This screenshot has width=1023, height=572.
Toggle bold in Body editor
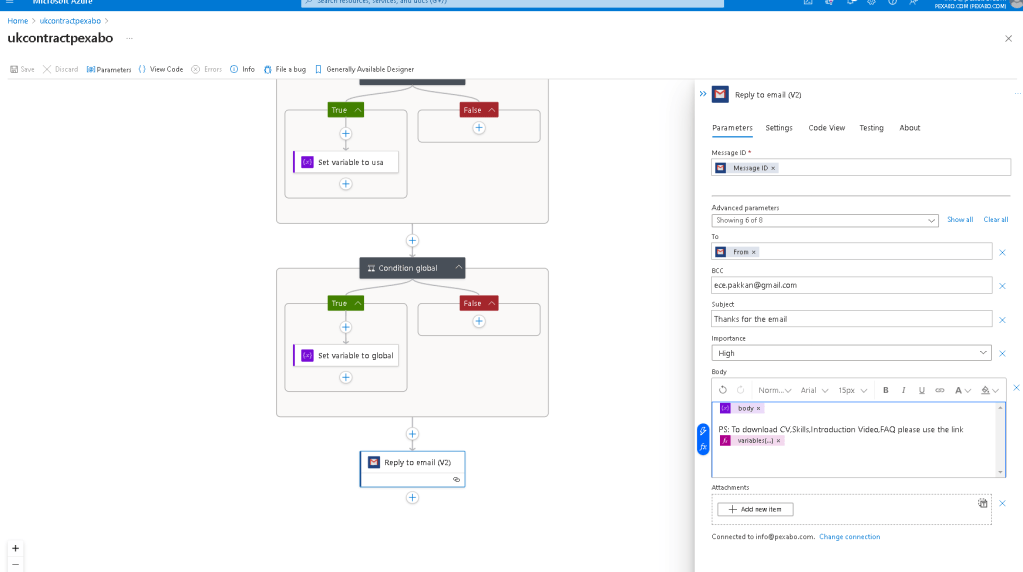click(885, 390)
